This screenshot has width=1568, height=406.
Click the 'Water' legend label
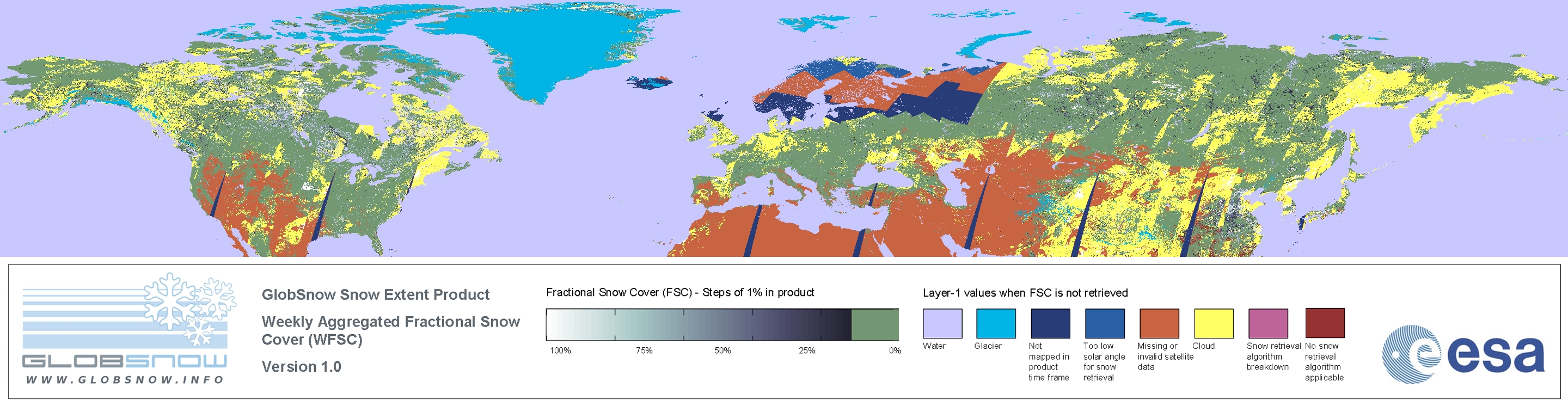tap(934, 346)
